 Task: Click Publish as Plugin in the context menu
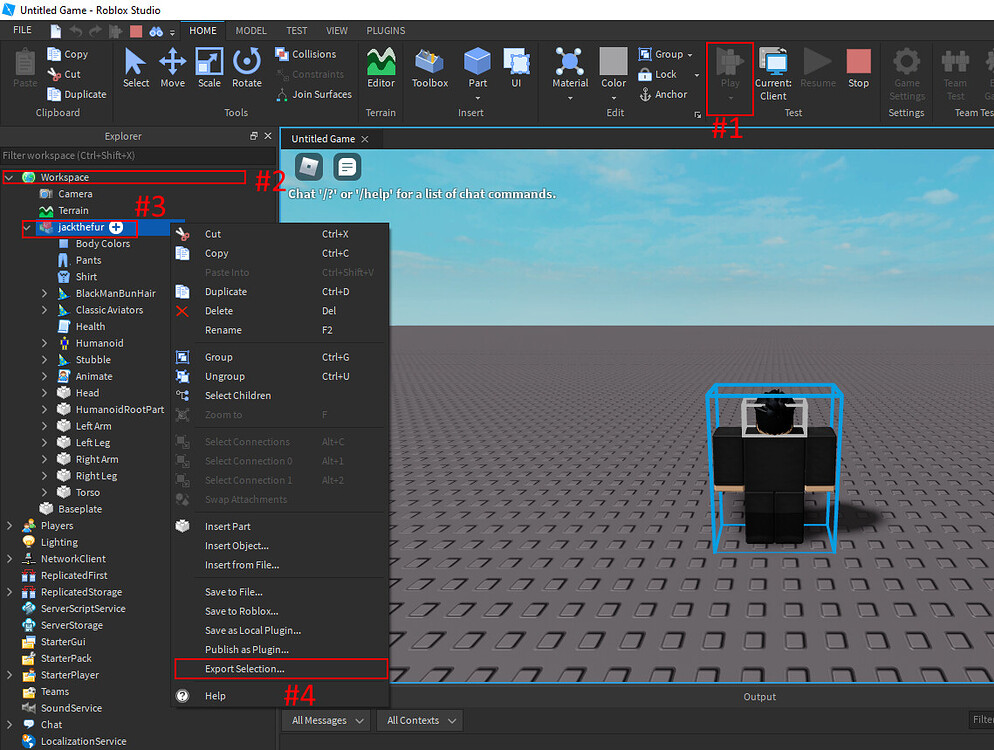(x=244, y=648)
